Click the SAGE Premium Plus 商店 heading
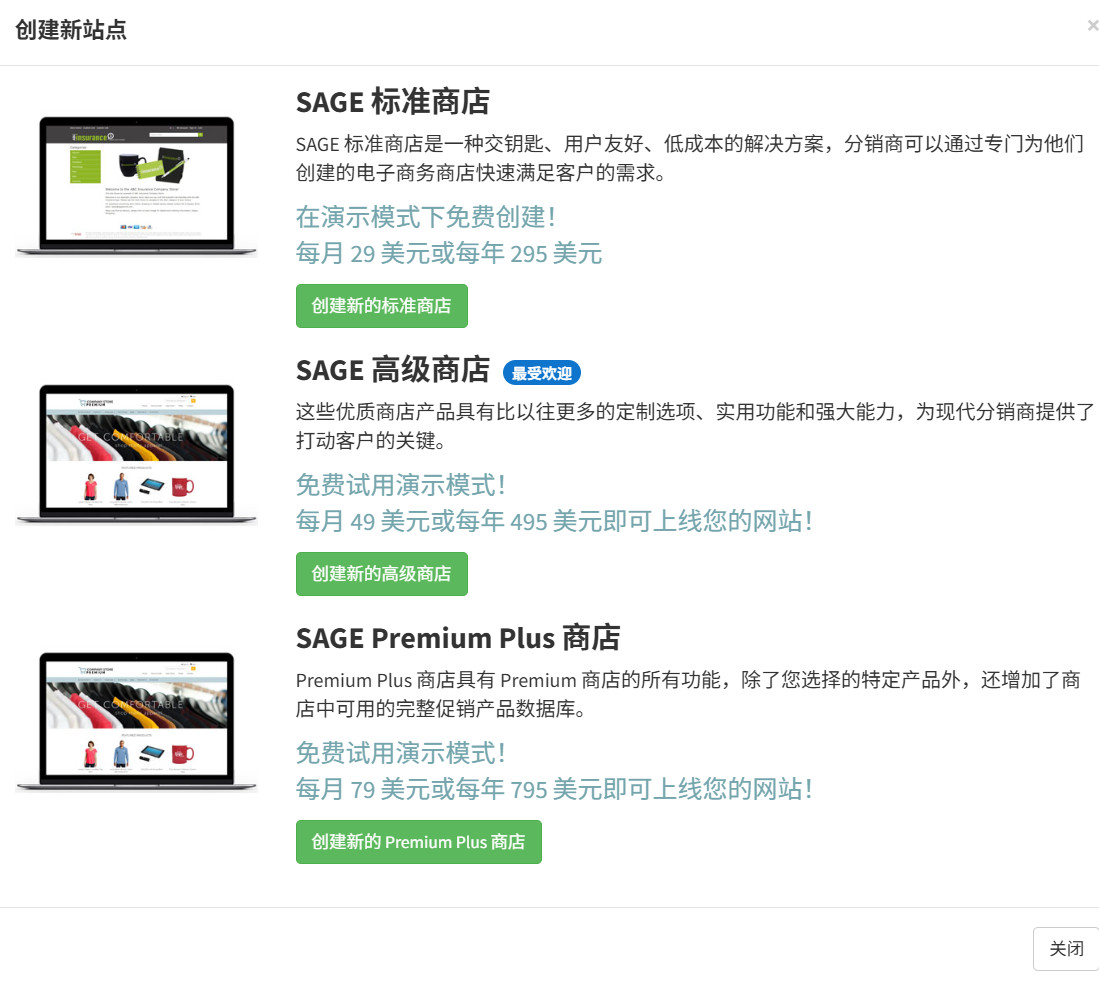Image resolution: width=1099 pixels, height=983 pixels. (x=457, y=638)
